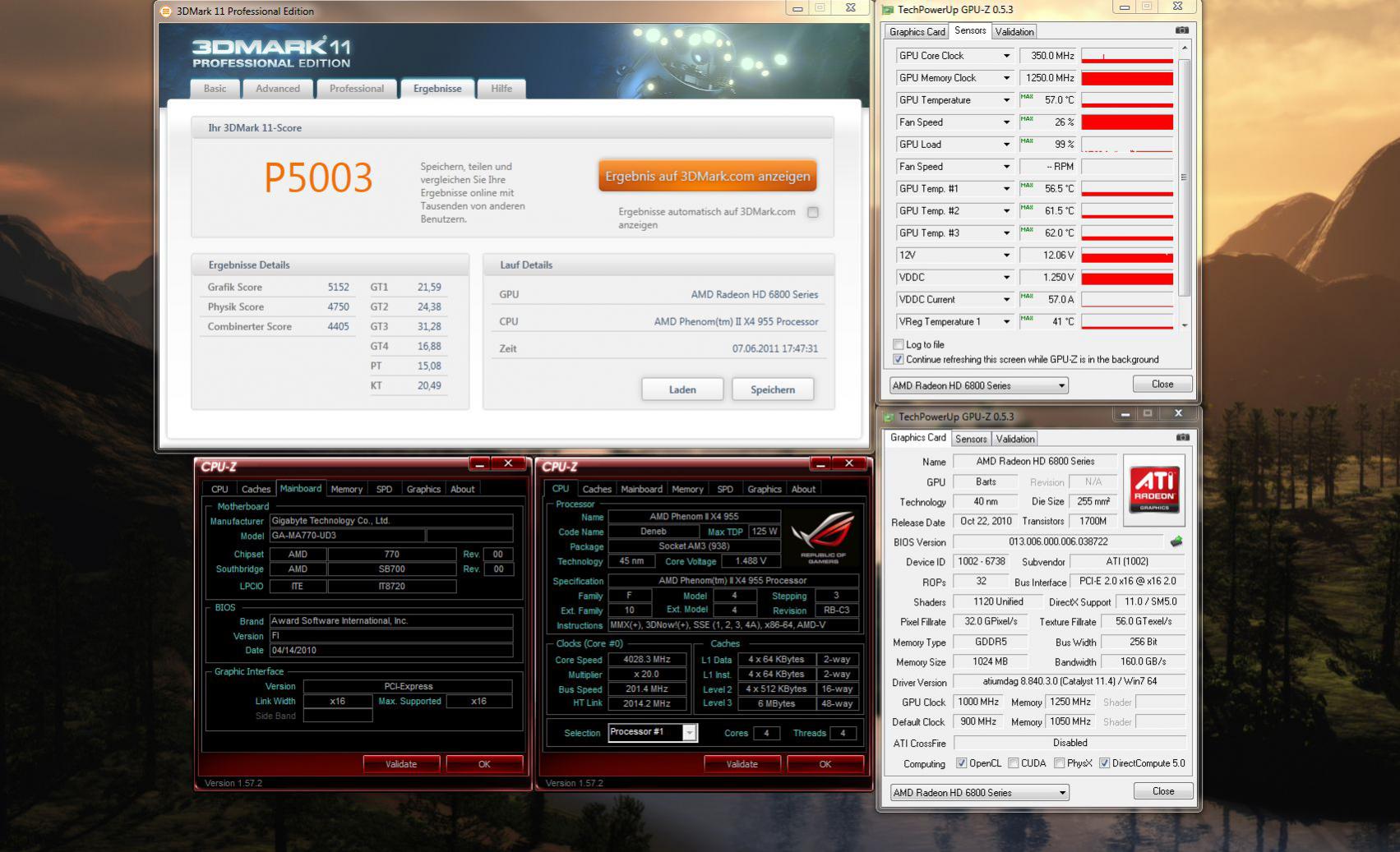Click the GPU Core Clock sensor graph
The image size is (1400, 852).
[x=1127, y=56]
